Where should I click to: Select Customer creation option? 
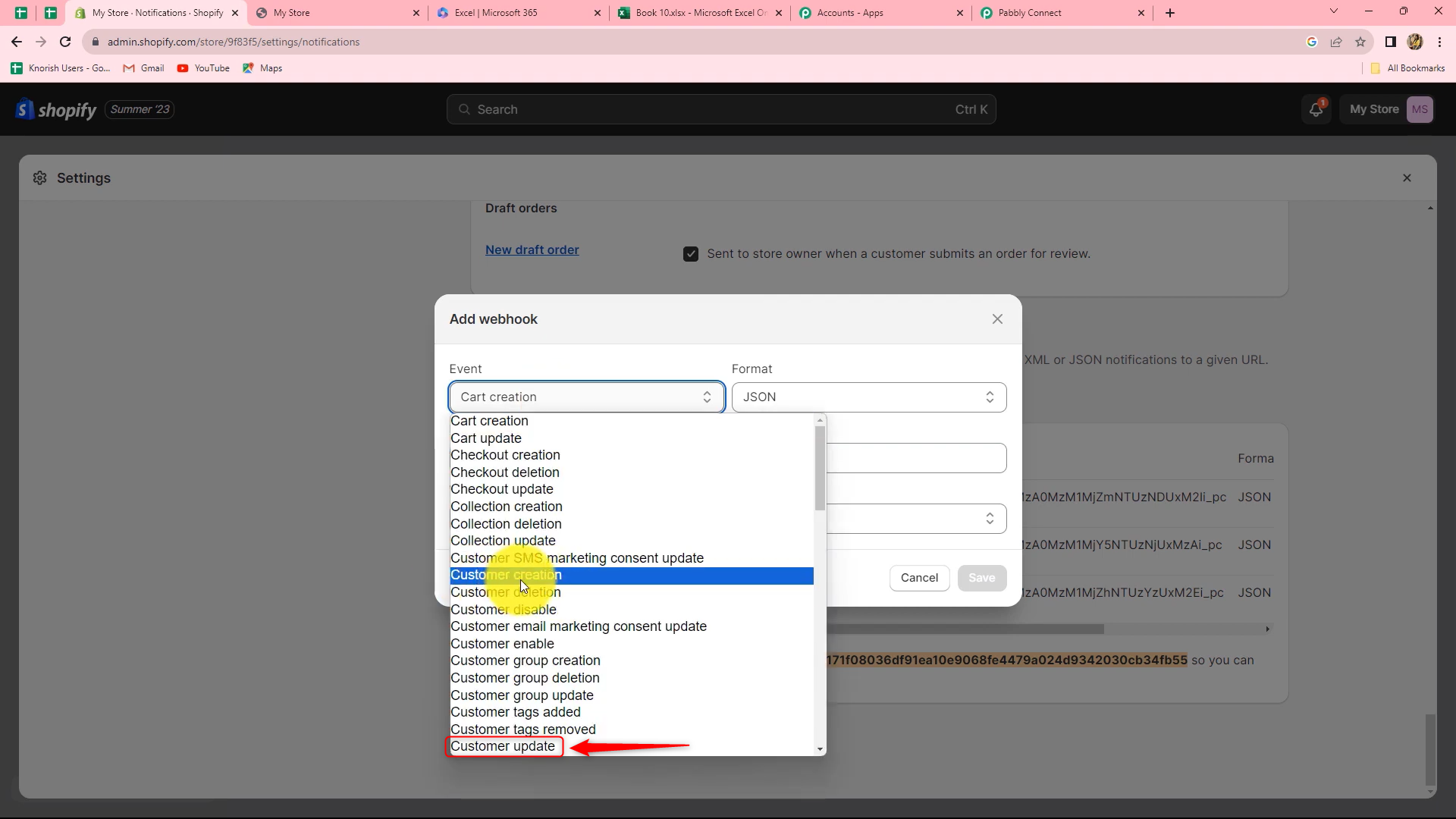click(x=632, y=576)
